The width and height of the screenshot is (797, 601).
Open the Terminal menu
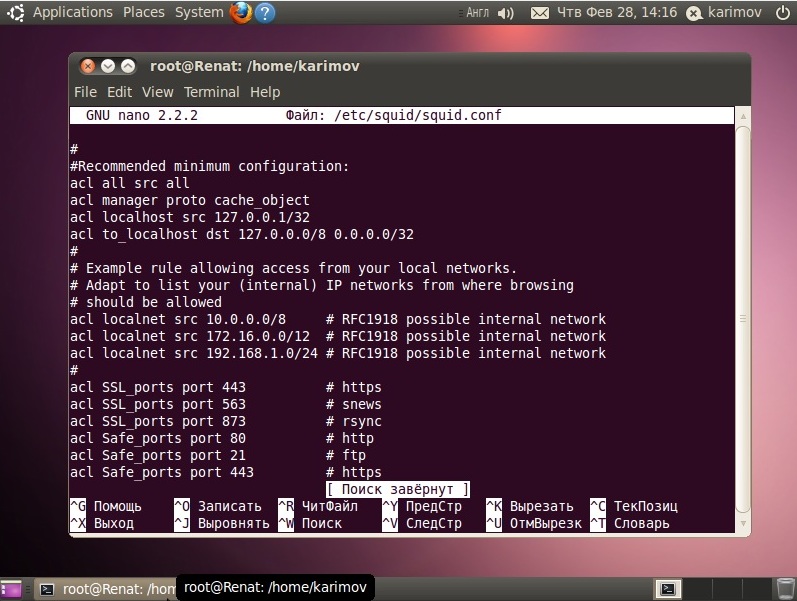211,92
